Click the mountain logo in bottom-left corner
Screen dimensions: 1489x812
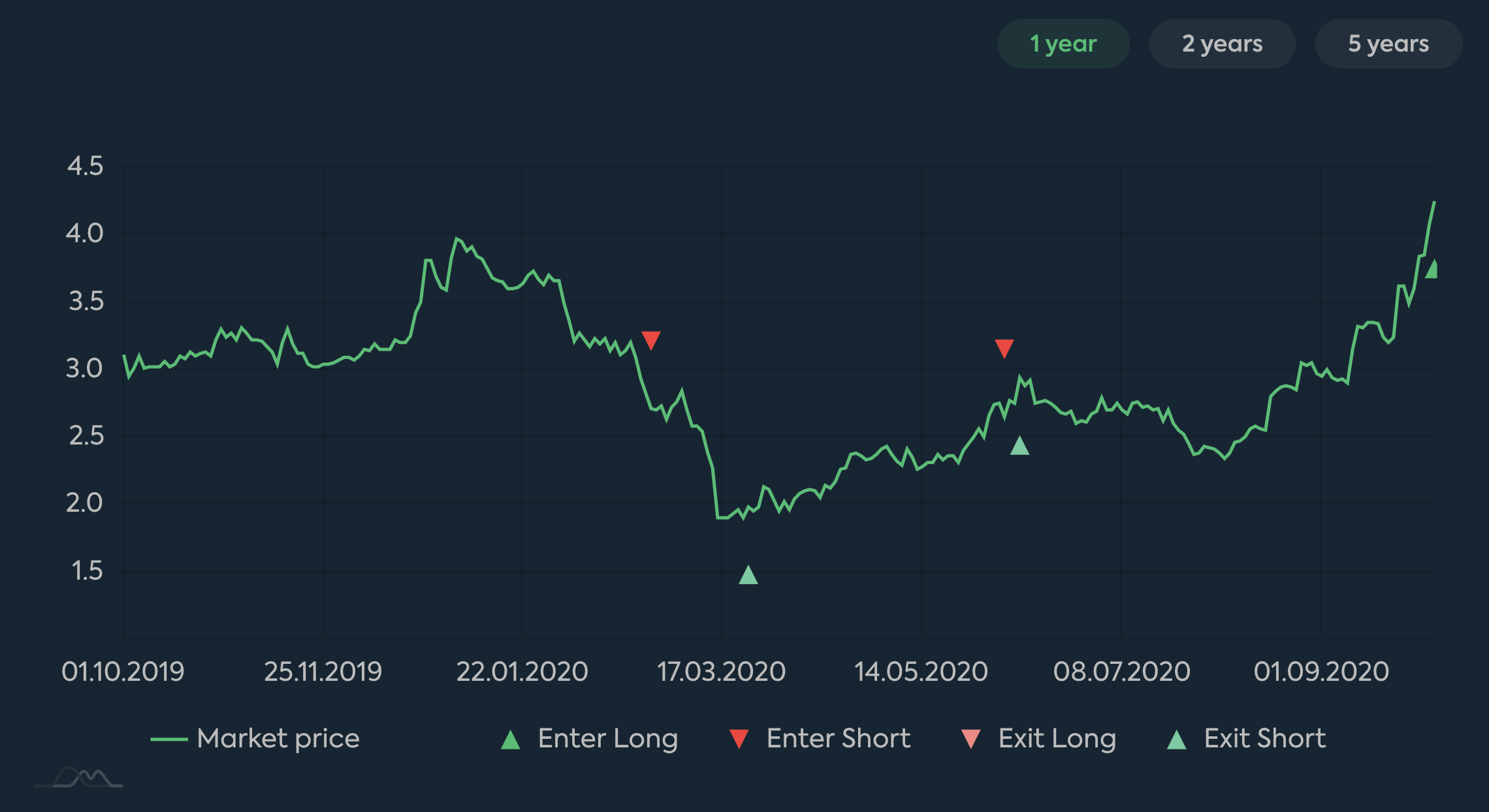[78, 777]
